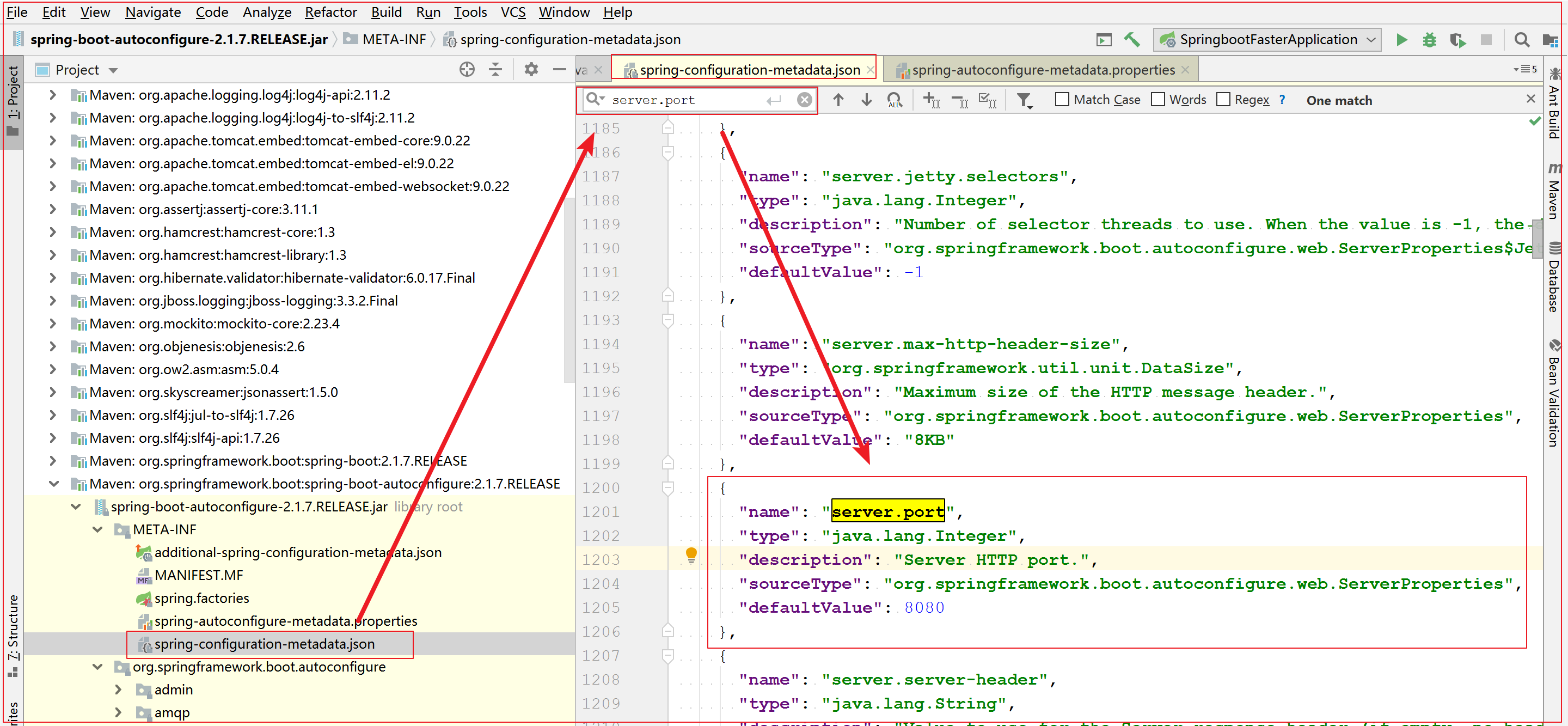The image size is (1568, 726).
Task: Expand Maven tomcat-embed-core:9.0.22 node
Action: (53, 141)
